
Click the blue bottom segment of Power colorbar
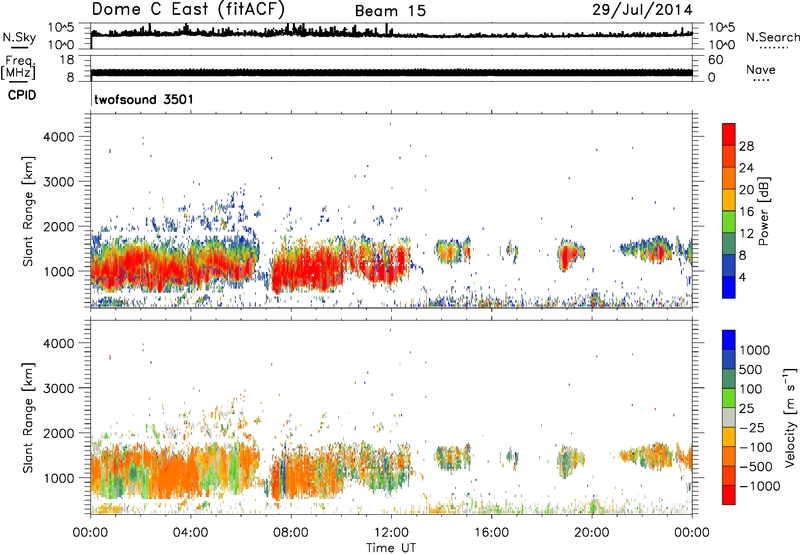(729, 287)
